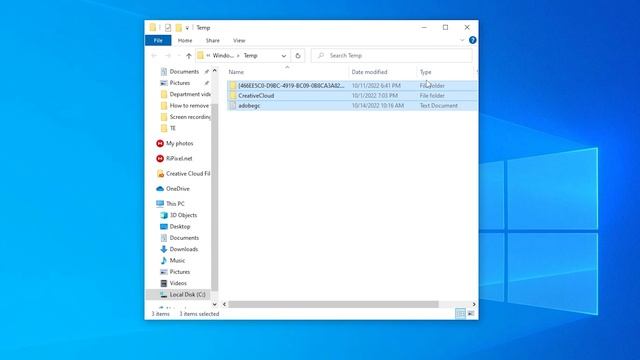640x360 pixels.
Task: Open recent locations dropdown arrow
Action: (178, 56)
